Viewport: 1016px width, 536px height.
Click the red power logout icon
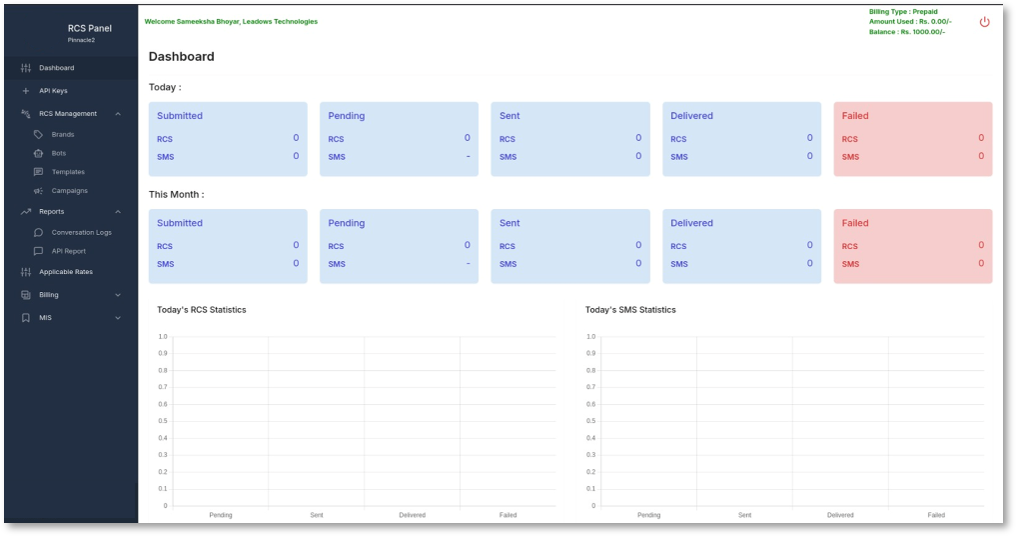pyautogui.click(x=984, y=22)
